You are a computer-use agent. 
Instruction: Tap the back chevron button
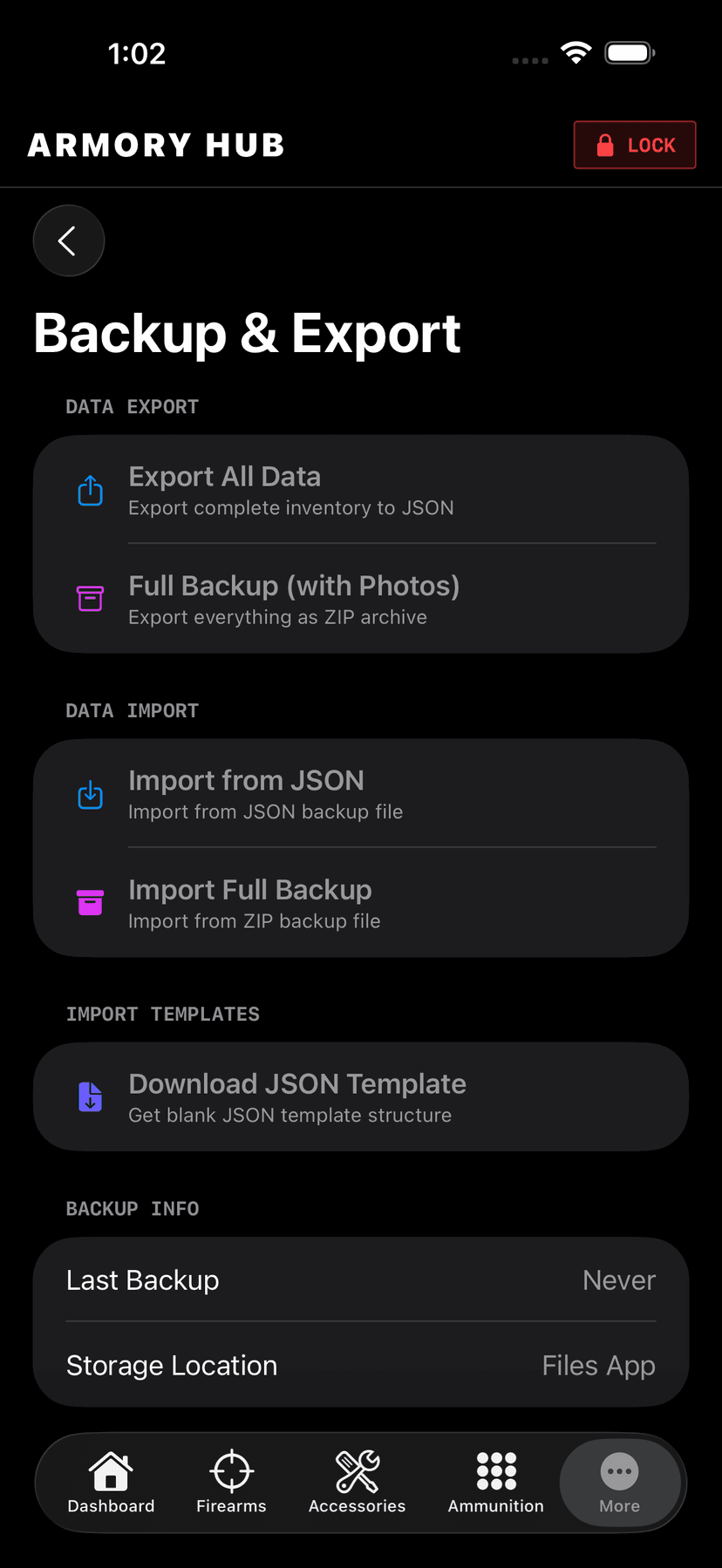tap(68, 241)
